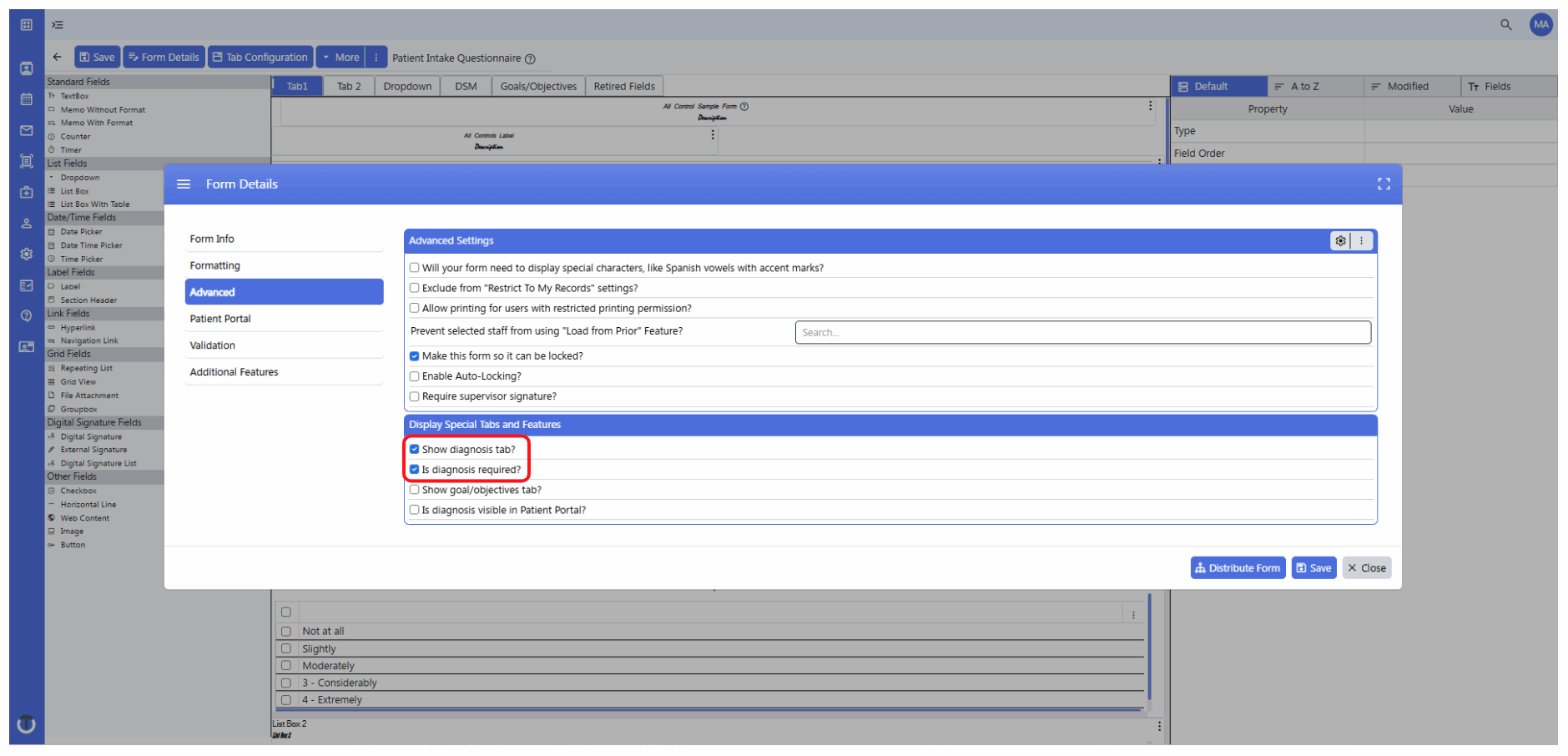Open help question icon in left sidebar
The height and width of the screenshot is (756, 1568).
tap(27, 316)
